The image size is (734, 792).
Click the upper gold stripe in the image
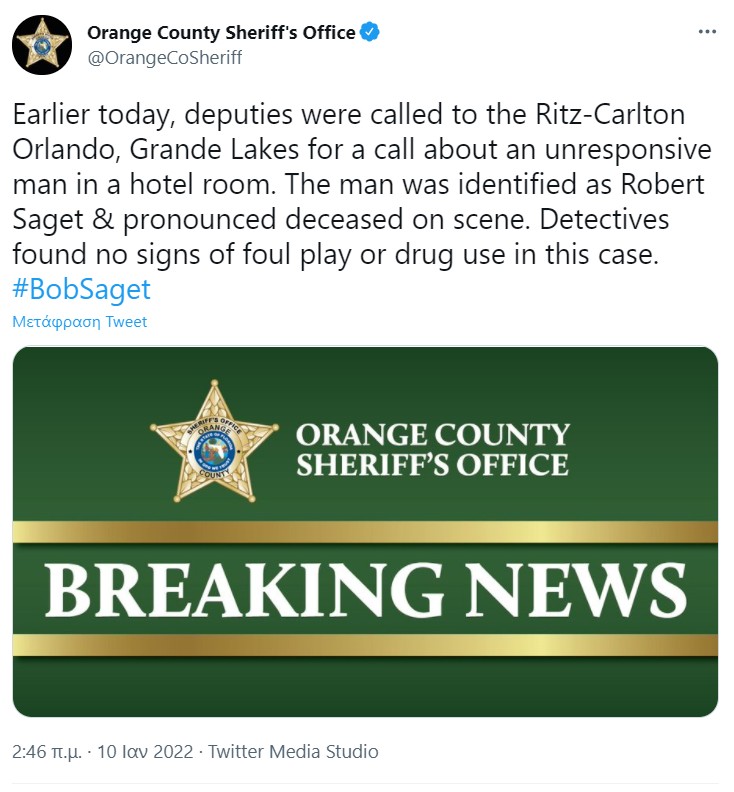[x=365, y=532]
